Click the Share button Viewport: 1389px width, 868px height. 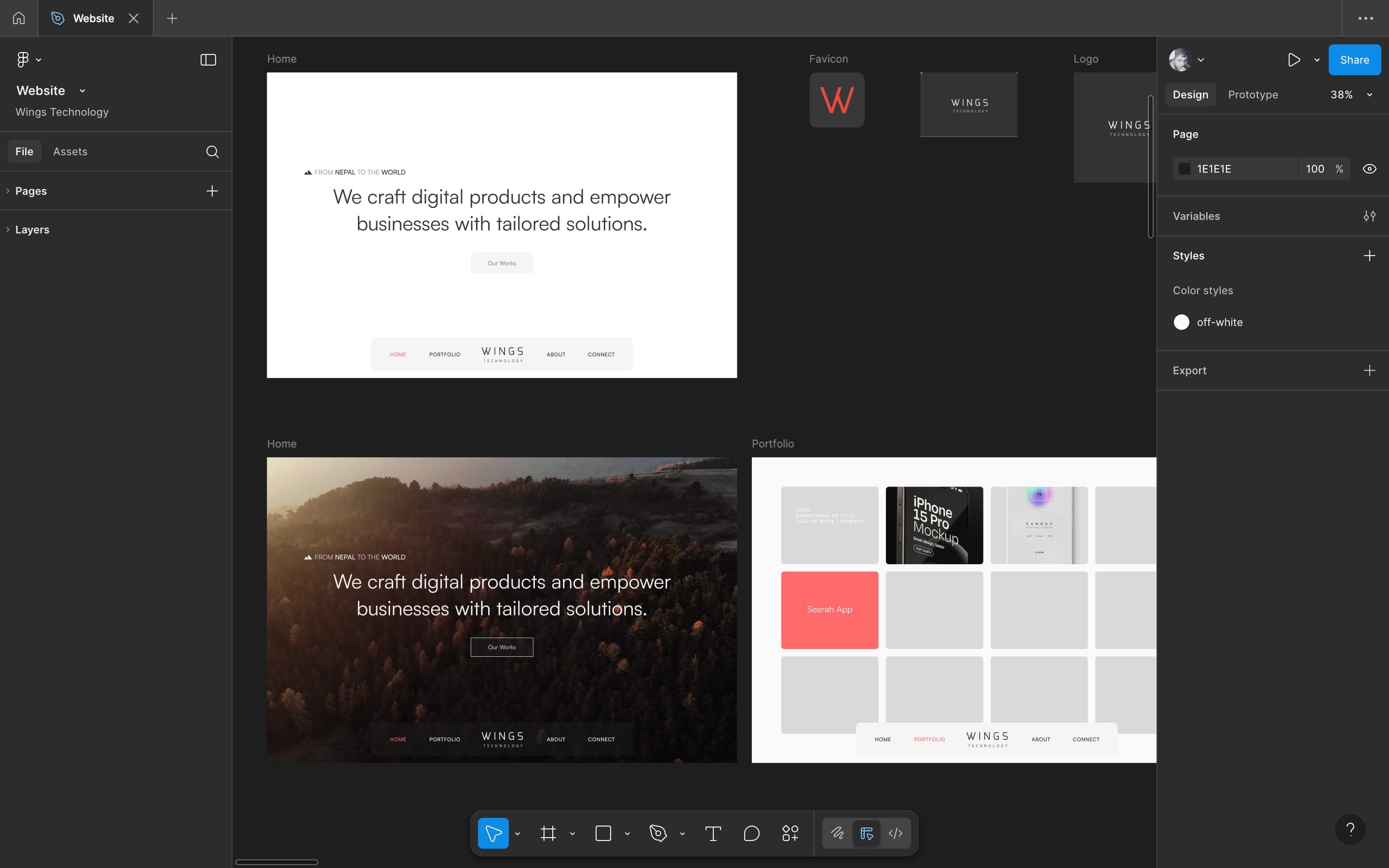click(x=1353, y=59)
